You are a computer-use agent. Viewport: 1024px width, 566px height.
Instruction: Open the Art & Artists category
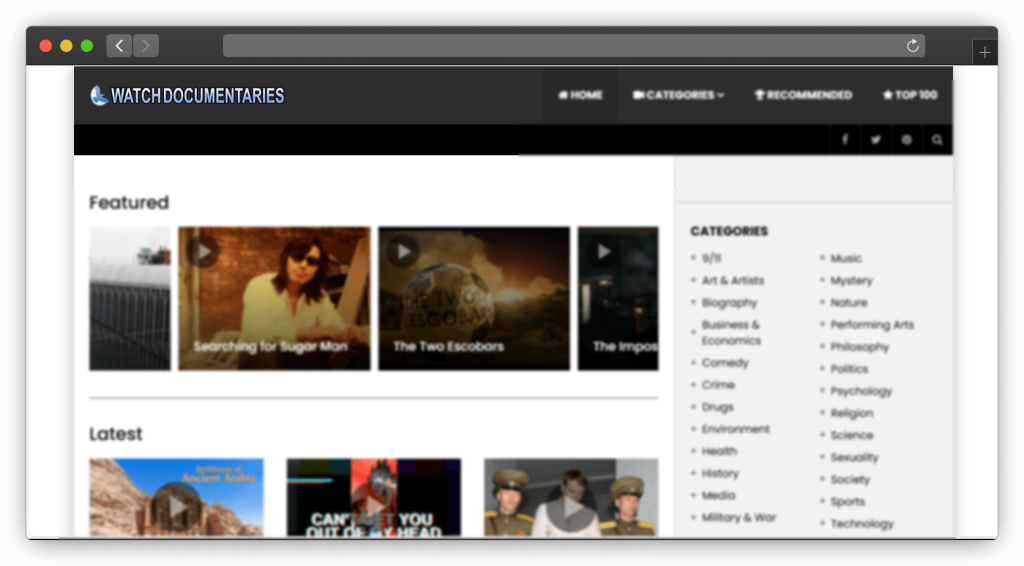[732, 281]
